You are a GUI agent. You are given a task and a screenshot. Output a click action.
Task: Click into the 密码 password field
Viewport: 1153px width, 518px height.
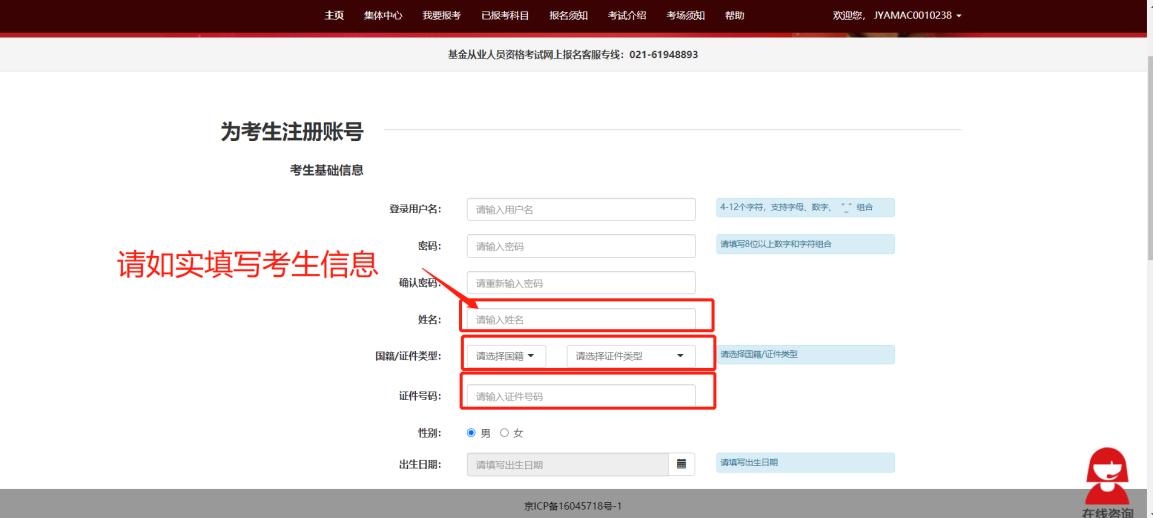580,246
